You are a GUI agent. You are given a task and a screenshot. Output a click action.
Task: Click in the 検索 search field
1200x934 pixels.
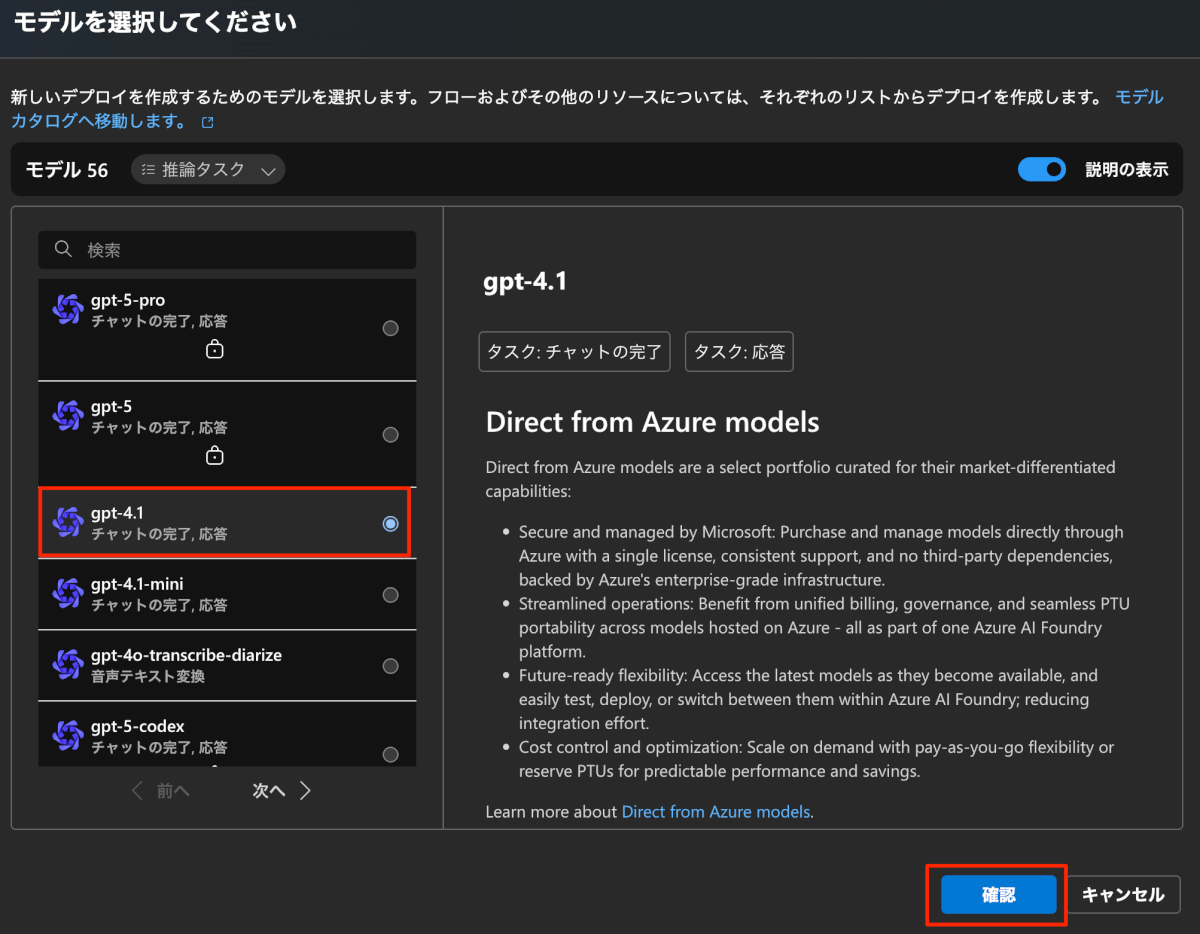[x=227, y=250]
